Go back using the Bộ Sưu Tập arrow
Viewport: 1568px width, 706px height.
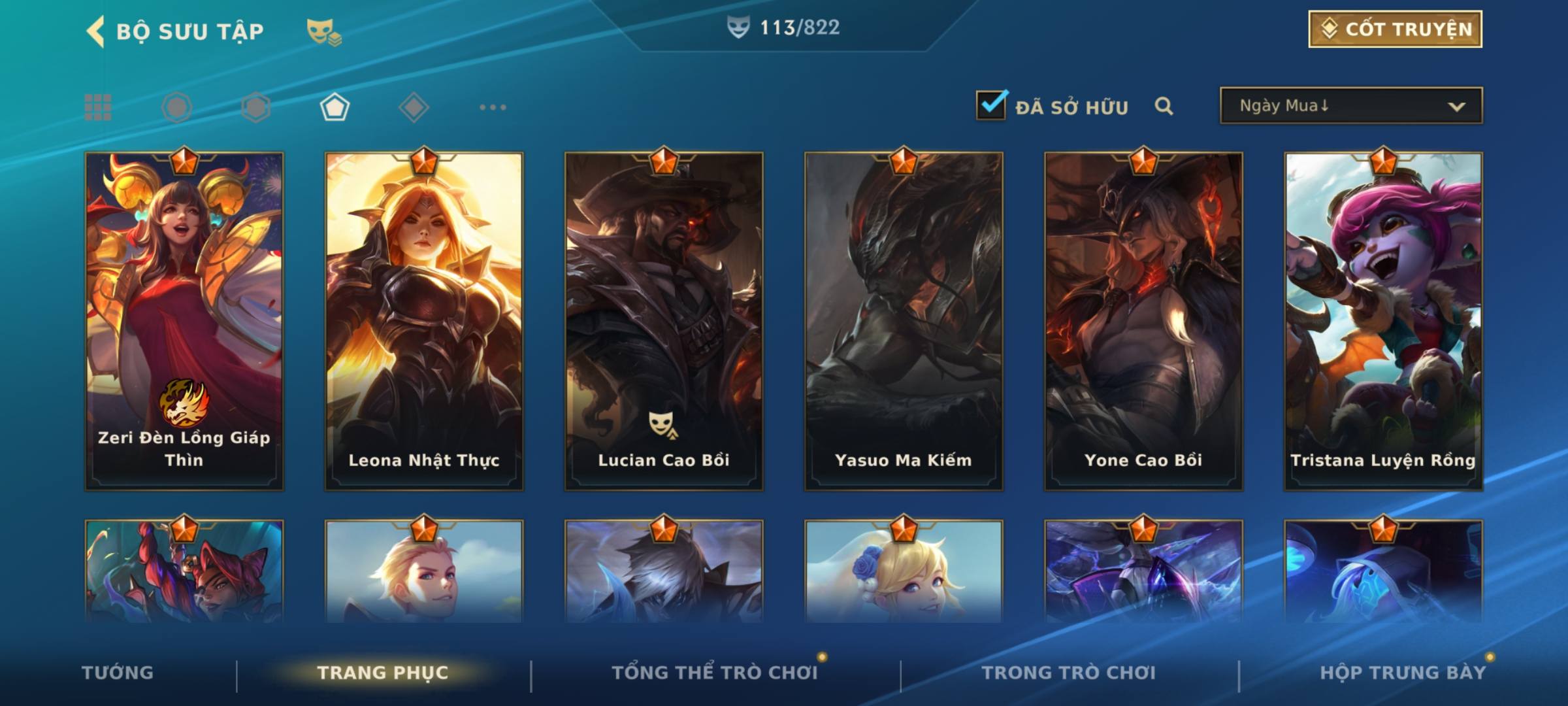(95, 31)
